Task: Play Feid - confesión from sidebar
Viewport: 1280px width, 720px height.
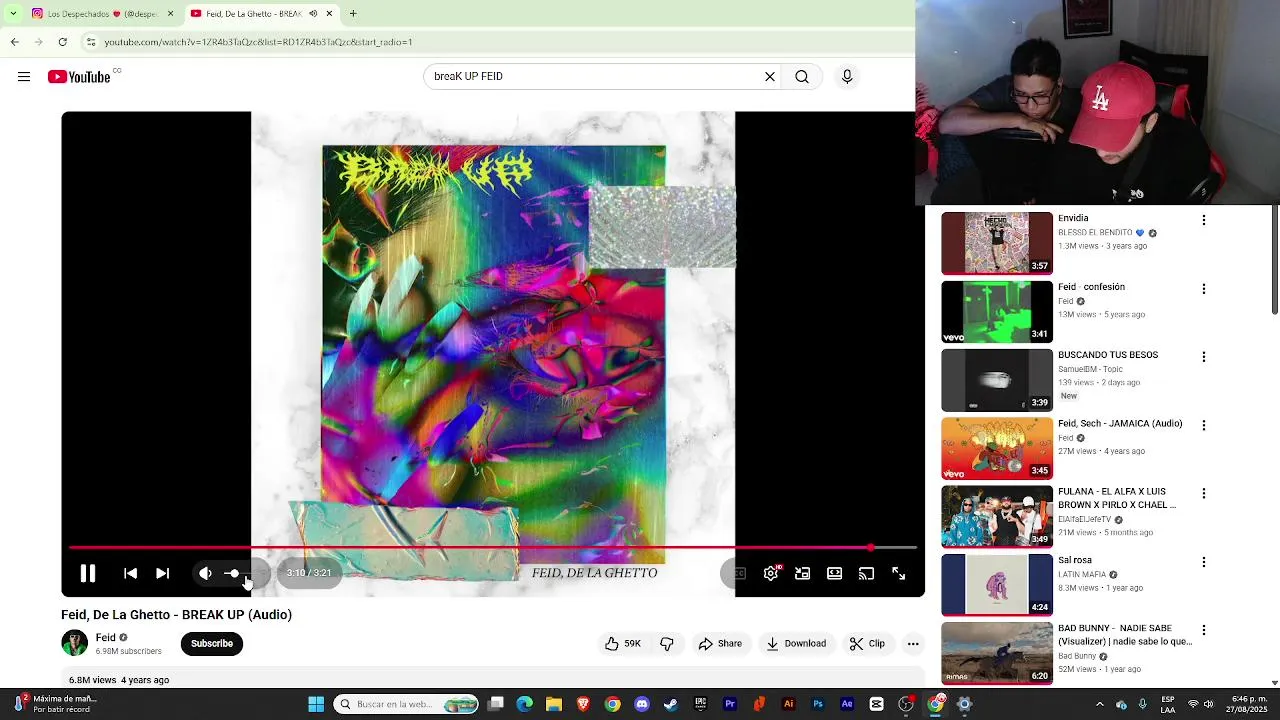Action: click(997, 312)
